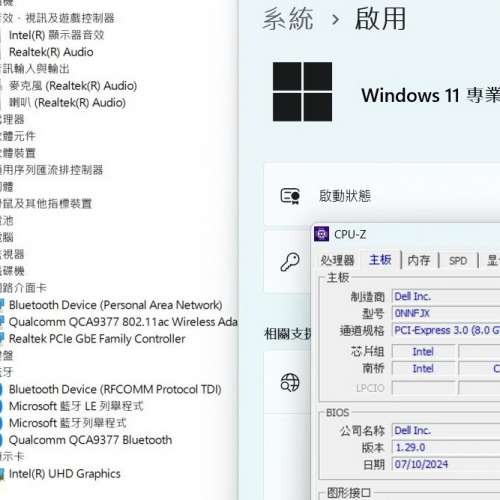Select Microsoft 藍牙 LE 列舉程式
Viewport: 500px width, 500px height.
tap(76, 406)
